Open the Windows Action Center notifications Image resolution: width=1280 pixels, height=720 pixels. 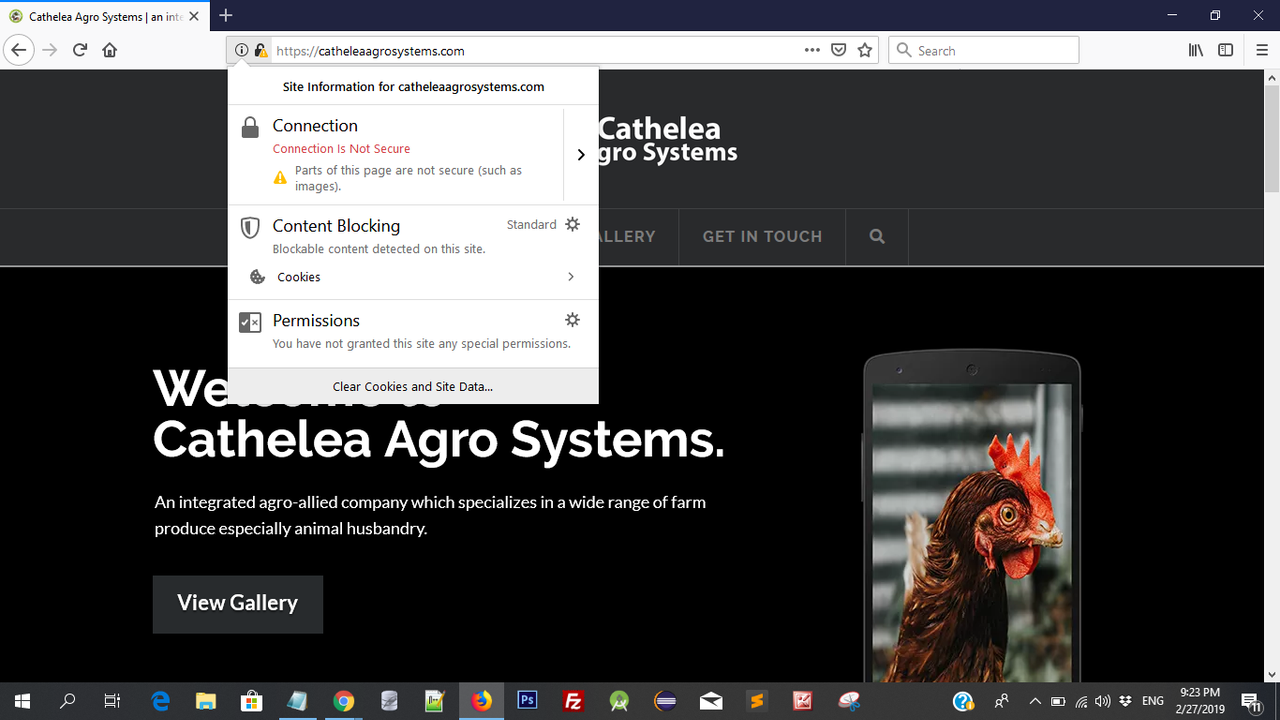pyautogui.click(x=1251, y=701)
